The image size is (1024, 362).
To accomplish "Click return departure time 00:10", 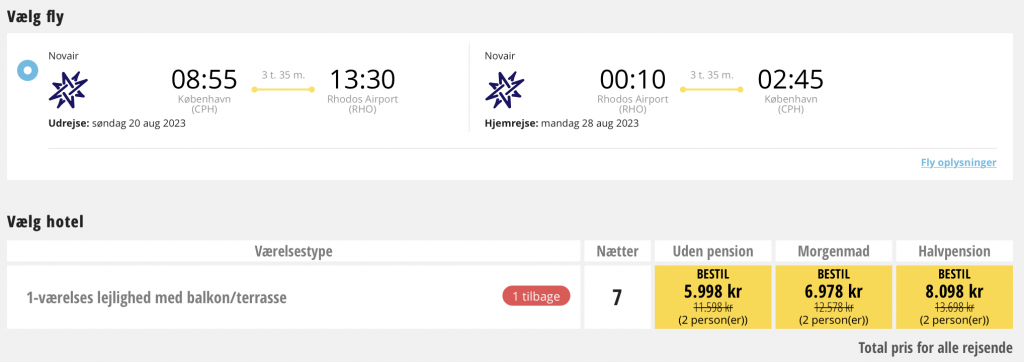I will [633, 80].
